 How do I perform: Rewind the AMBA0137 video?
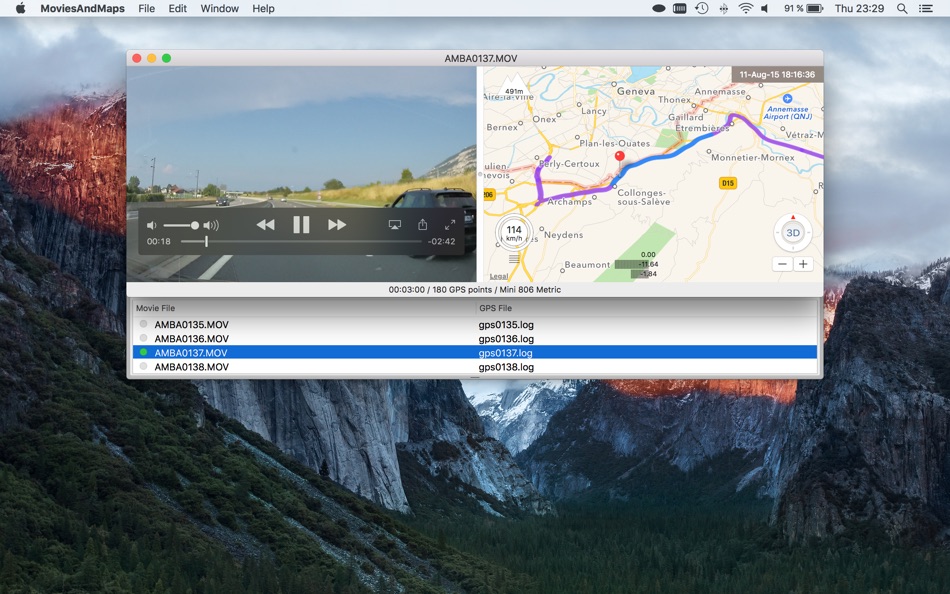(265, 225)
